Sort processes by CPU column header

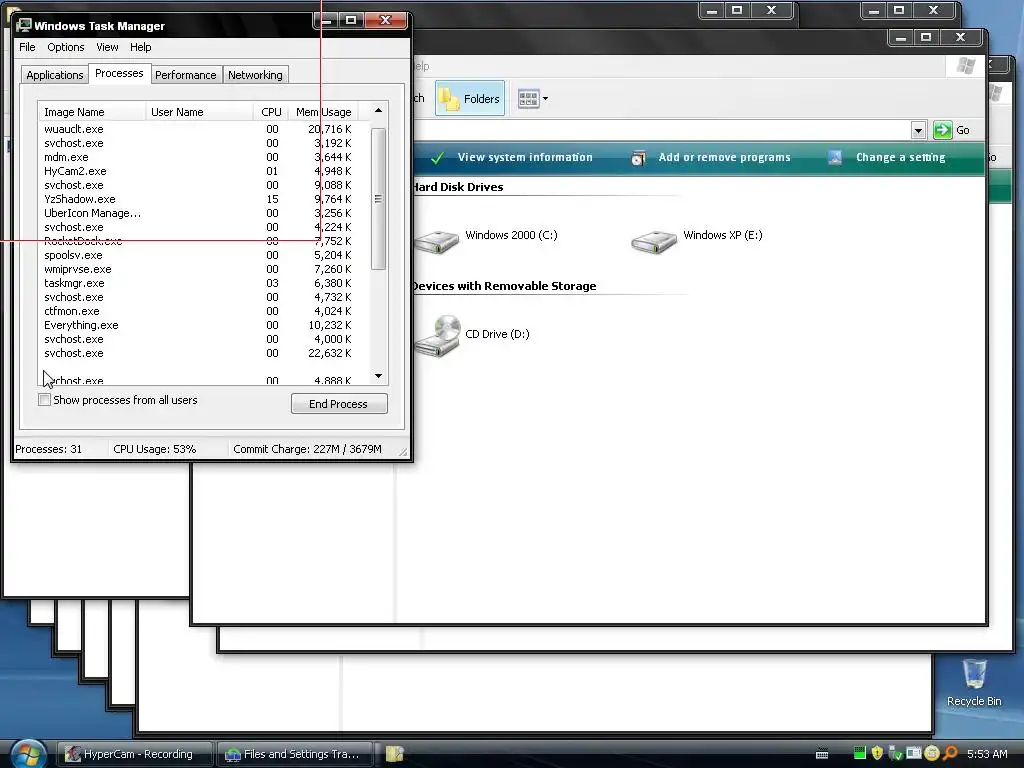click(x=271, y=112)
